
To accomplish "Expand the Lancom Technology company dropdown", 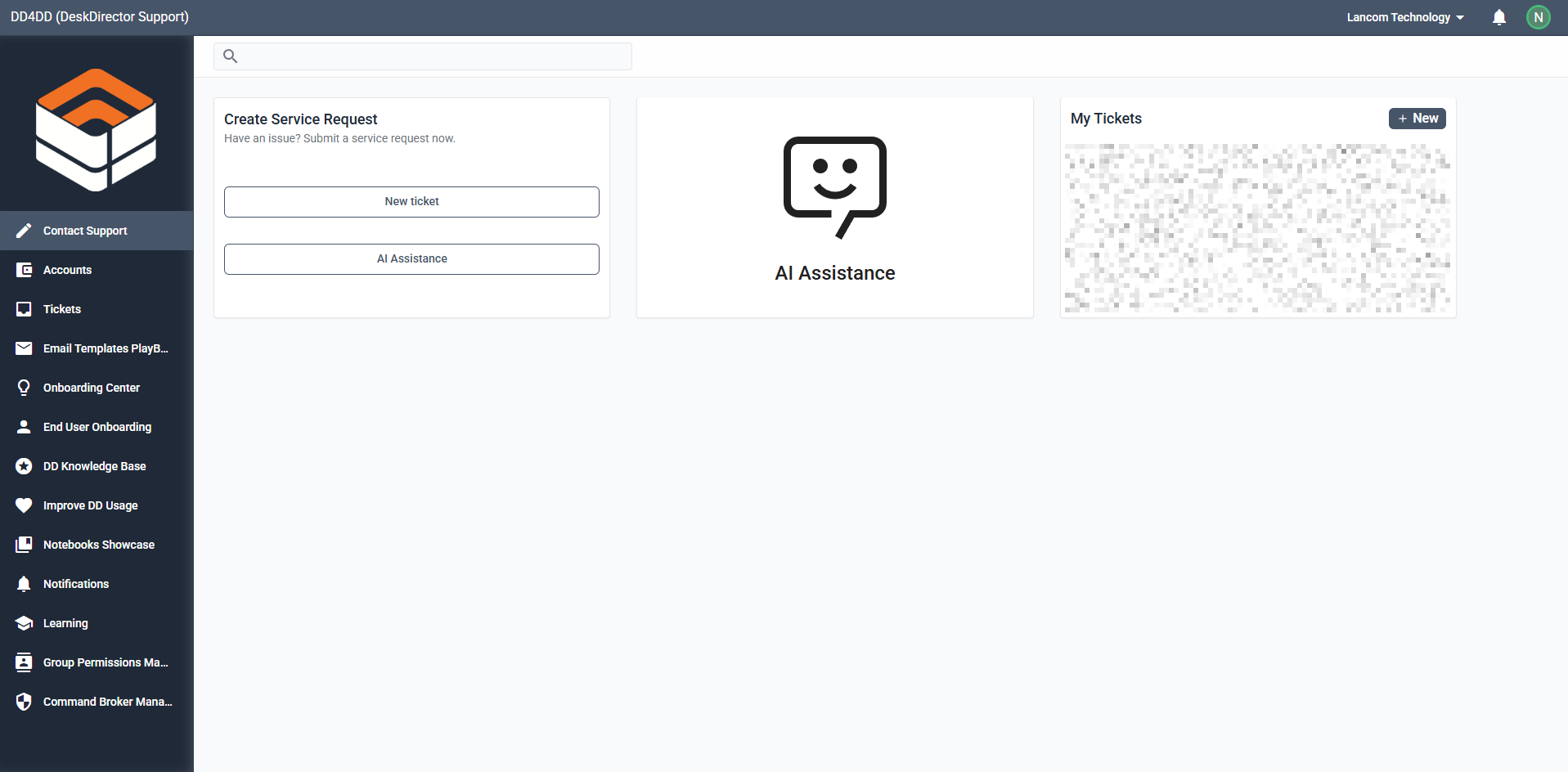I will click(1405, 17).
